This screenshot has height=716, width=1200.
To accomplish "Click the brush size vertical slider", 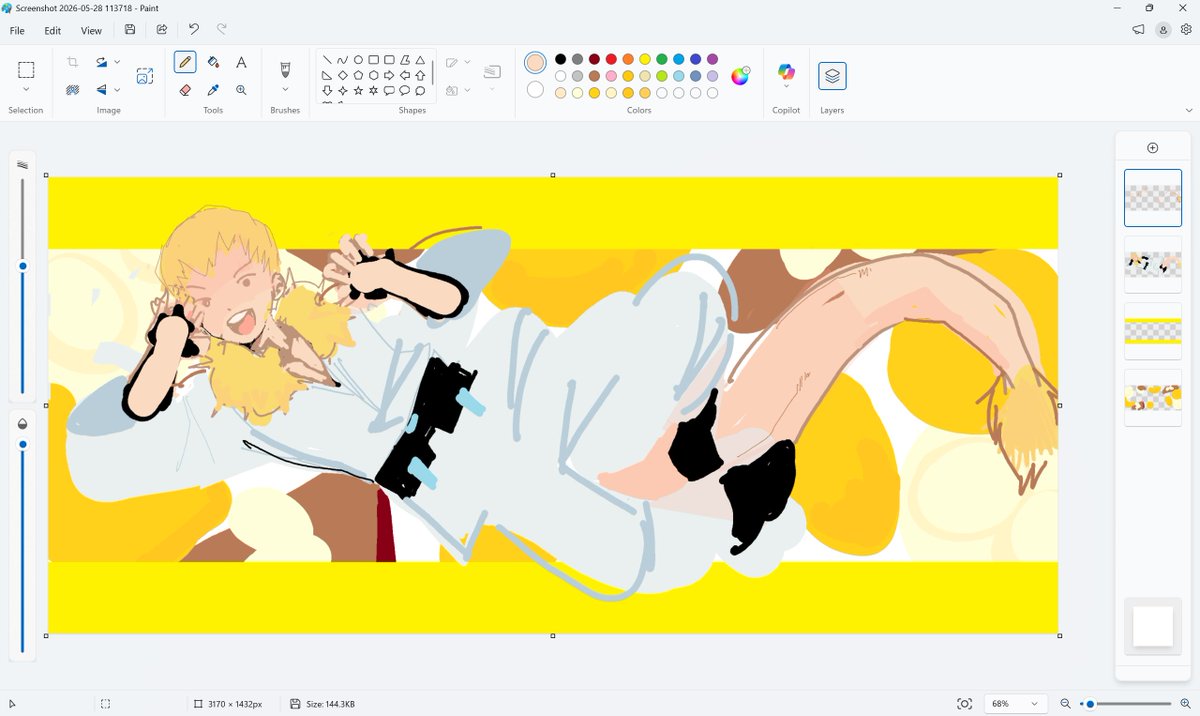I will 22,285.
